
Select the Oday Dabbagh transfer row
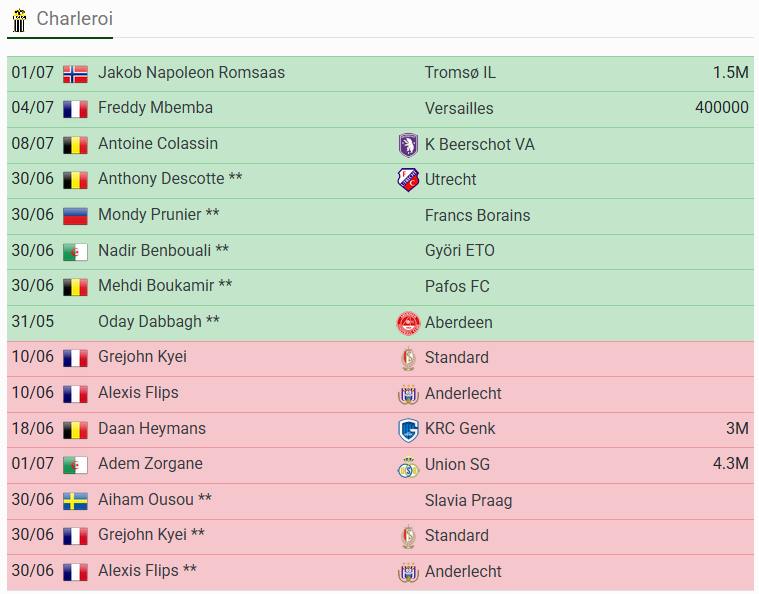(380, 323)
